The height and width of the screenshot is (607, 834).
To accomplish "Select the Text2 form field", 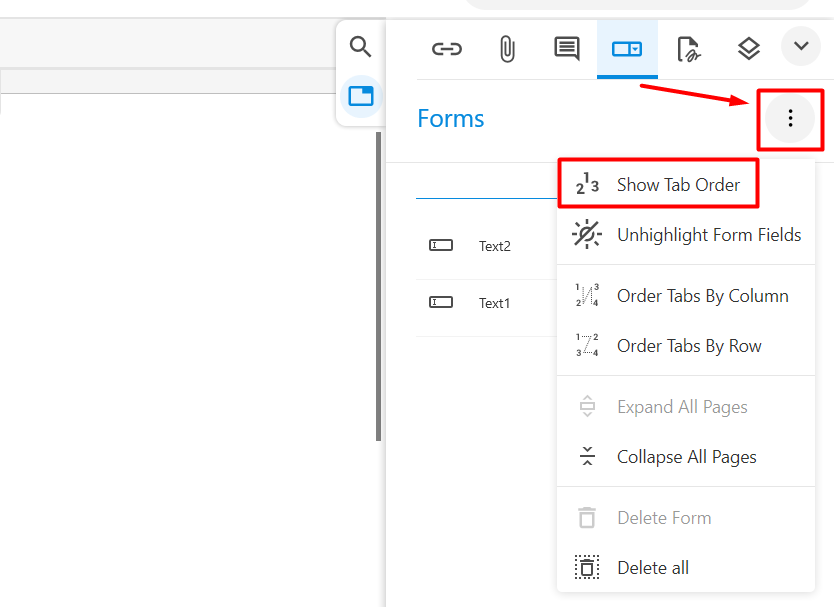I will tap(486, 246).
